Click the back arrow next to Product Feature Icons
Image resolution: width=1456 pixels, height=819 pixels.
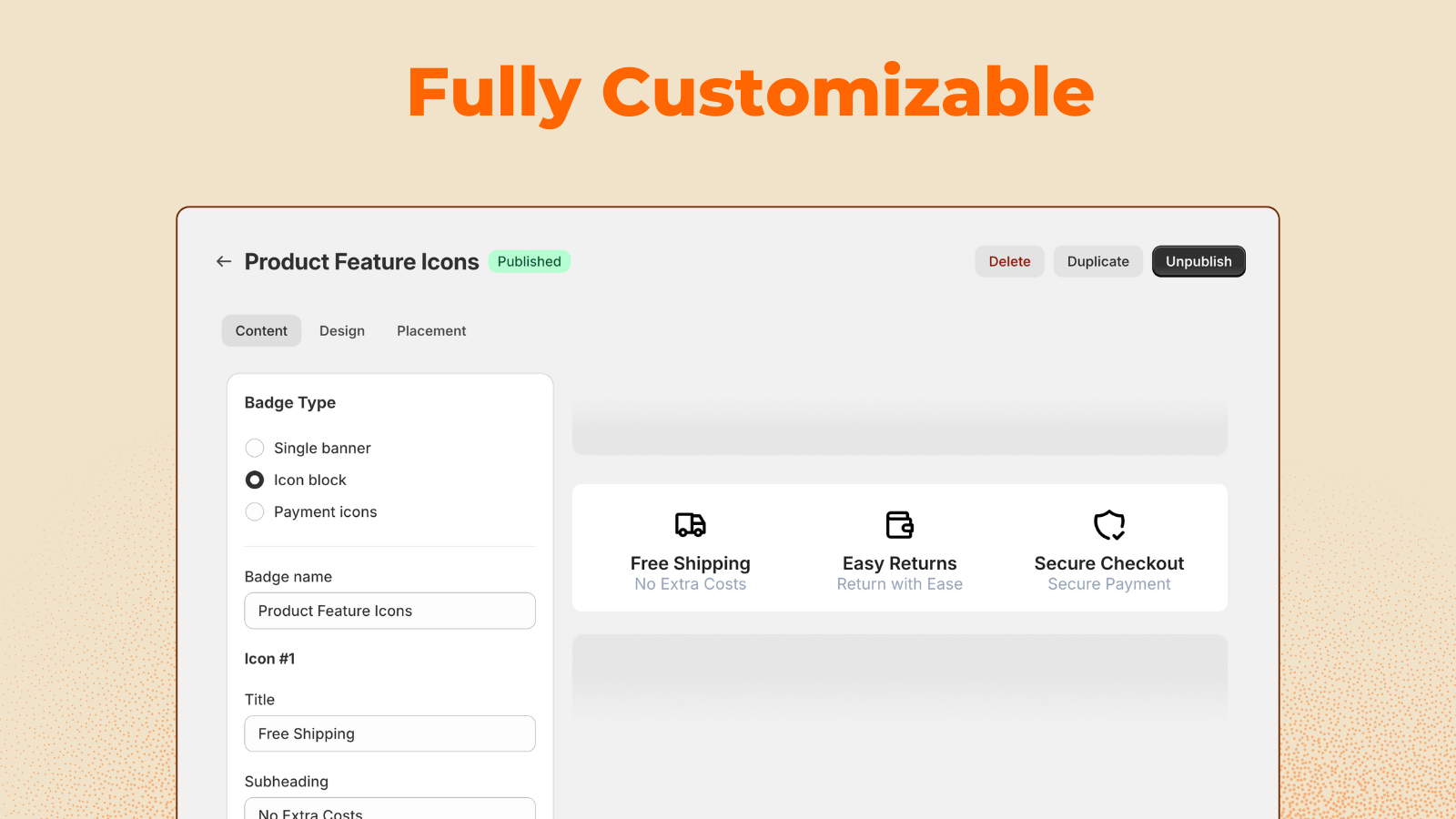coord(223,261)
